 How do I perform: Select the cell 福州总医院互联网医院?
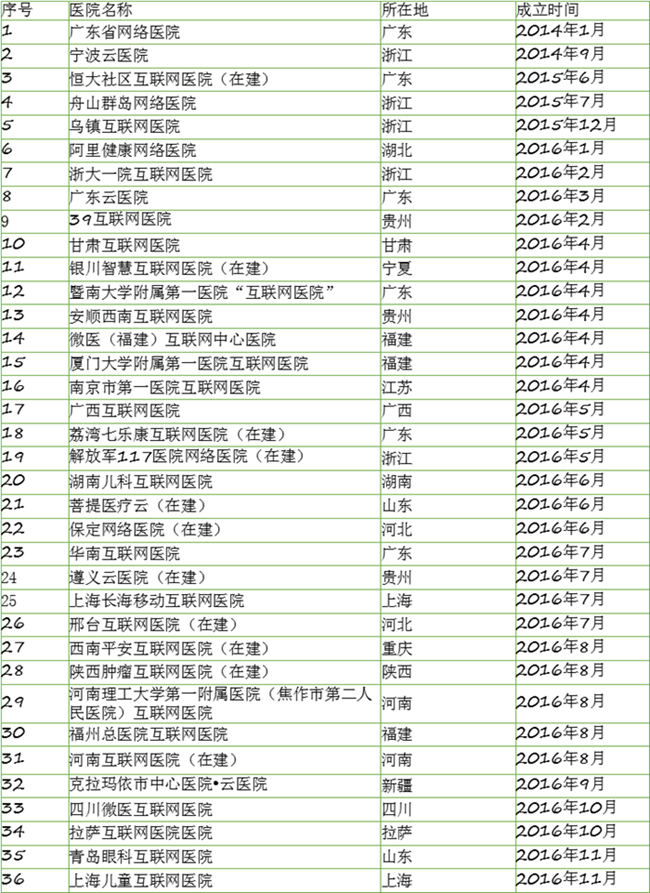coord(224,735)
